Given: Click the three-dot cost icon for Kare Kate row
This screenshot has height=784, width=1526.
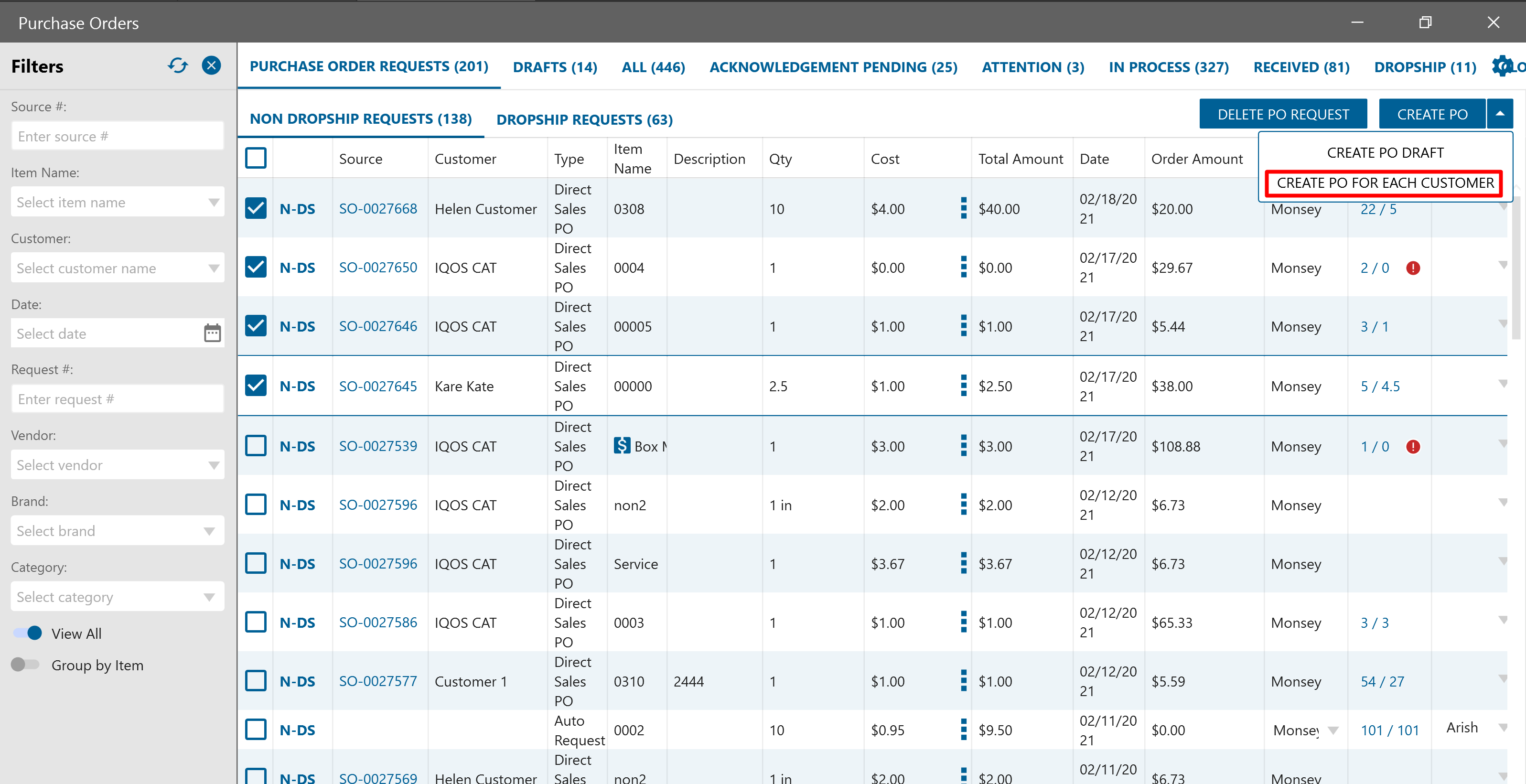Looking at the screenshot, I should (x=963, y=386).
